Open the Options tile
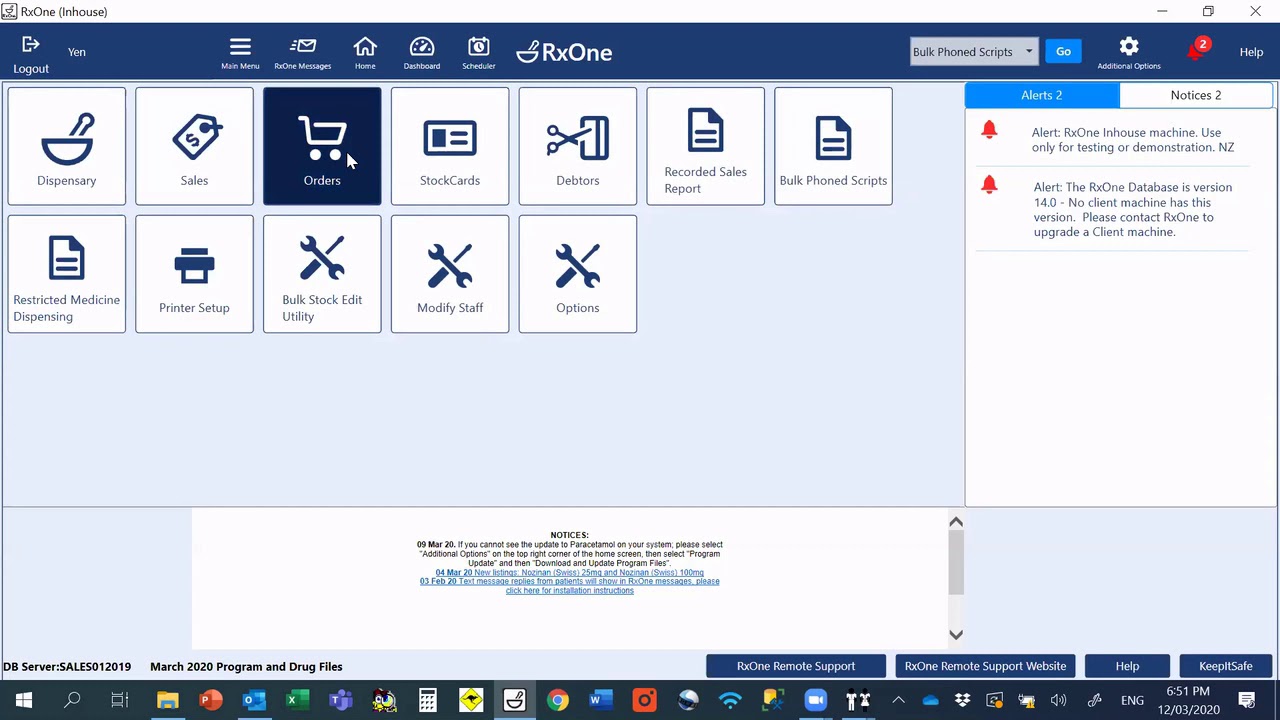The width and height of the screenshot is (1280, 720). pyautogui.click(x=578, y=274)
